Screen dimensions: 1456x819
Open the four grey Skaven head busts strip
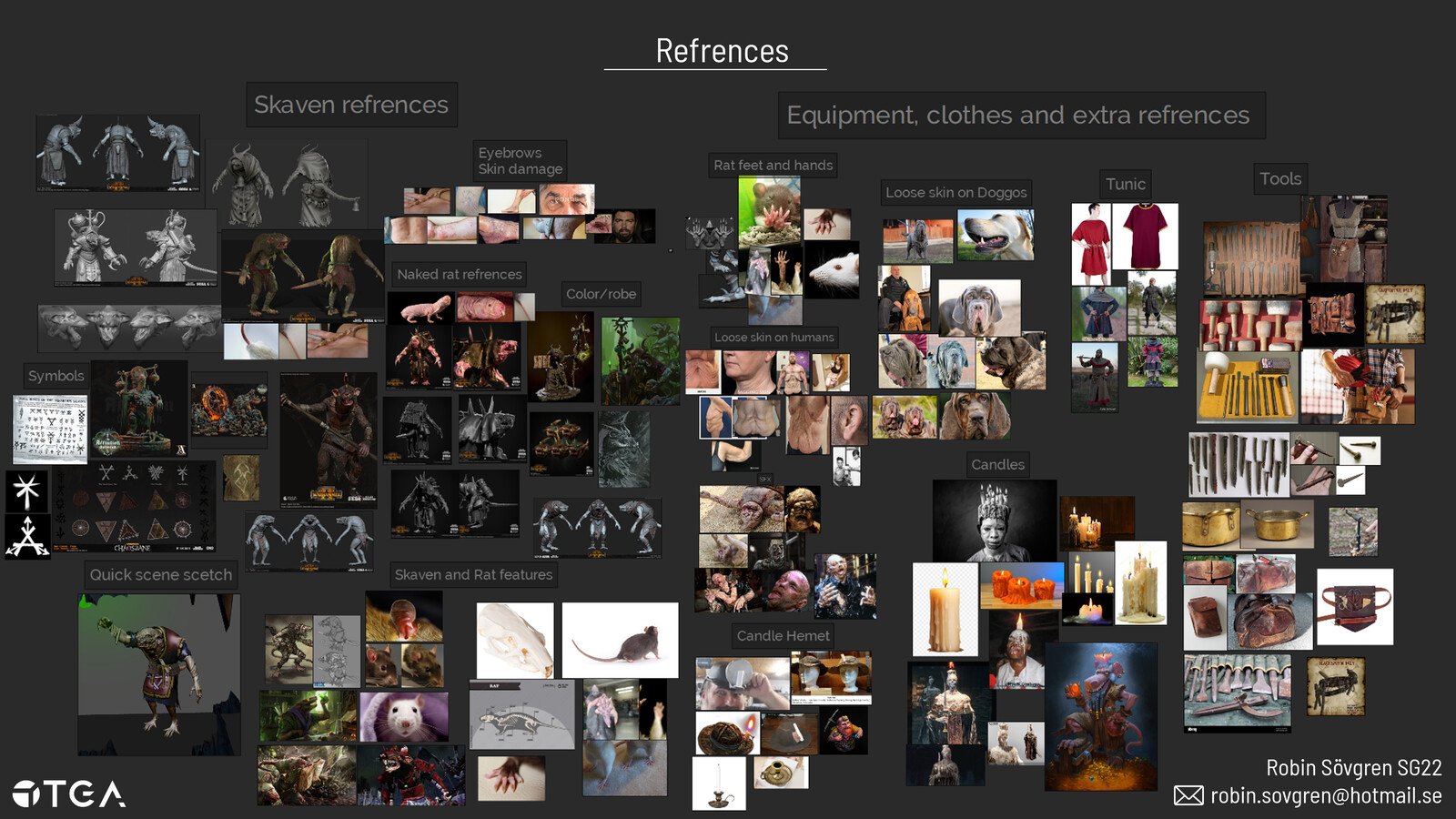(129, 329)
